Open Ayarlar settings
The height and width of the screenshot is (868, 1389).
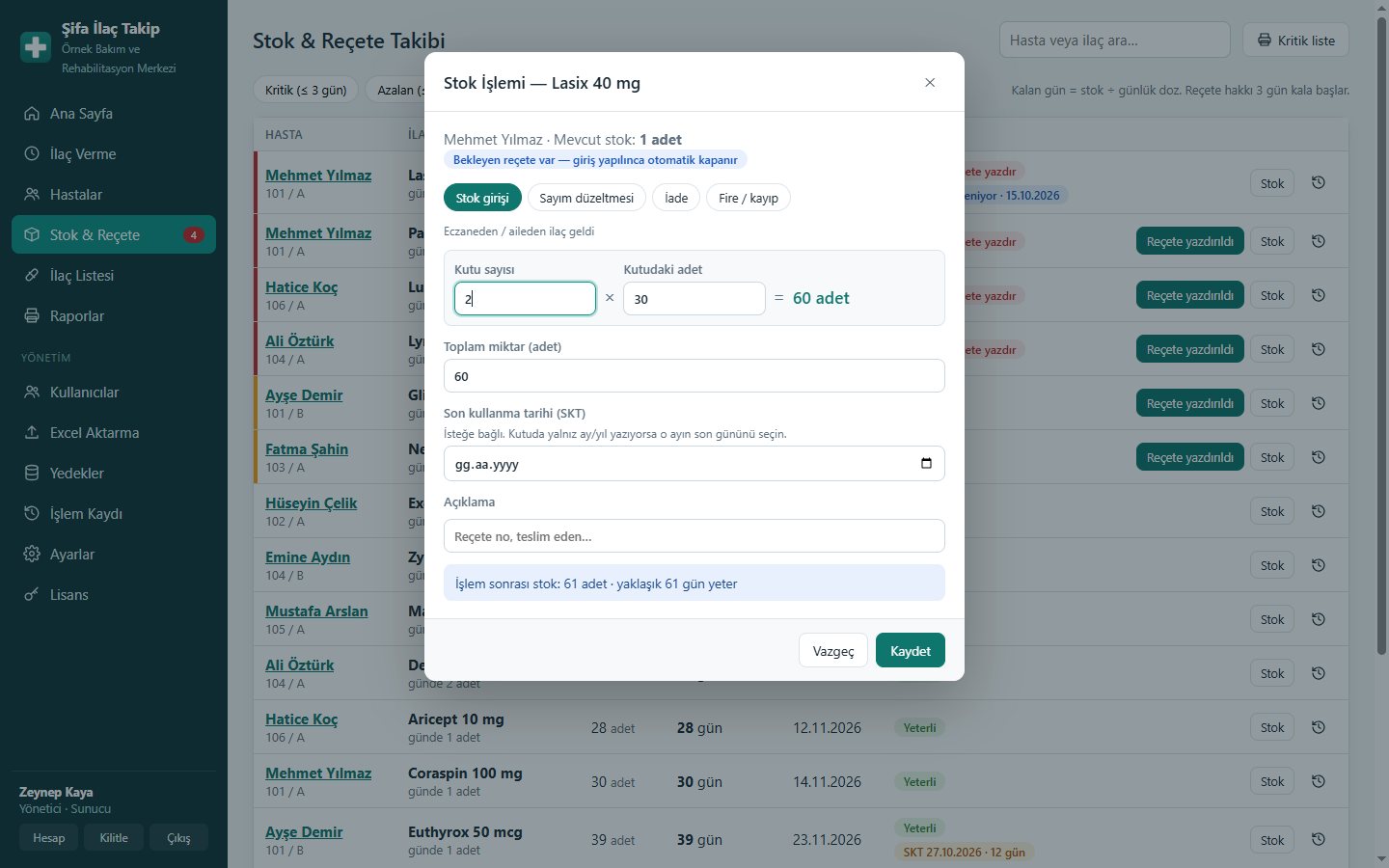(x=114, y=554)
